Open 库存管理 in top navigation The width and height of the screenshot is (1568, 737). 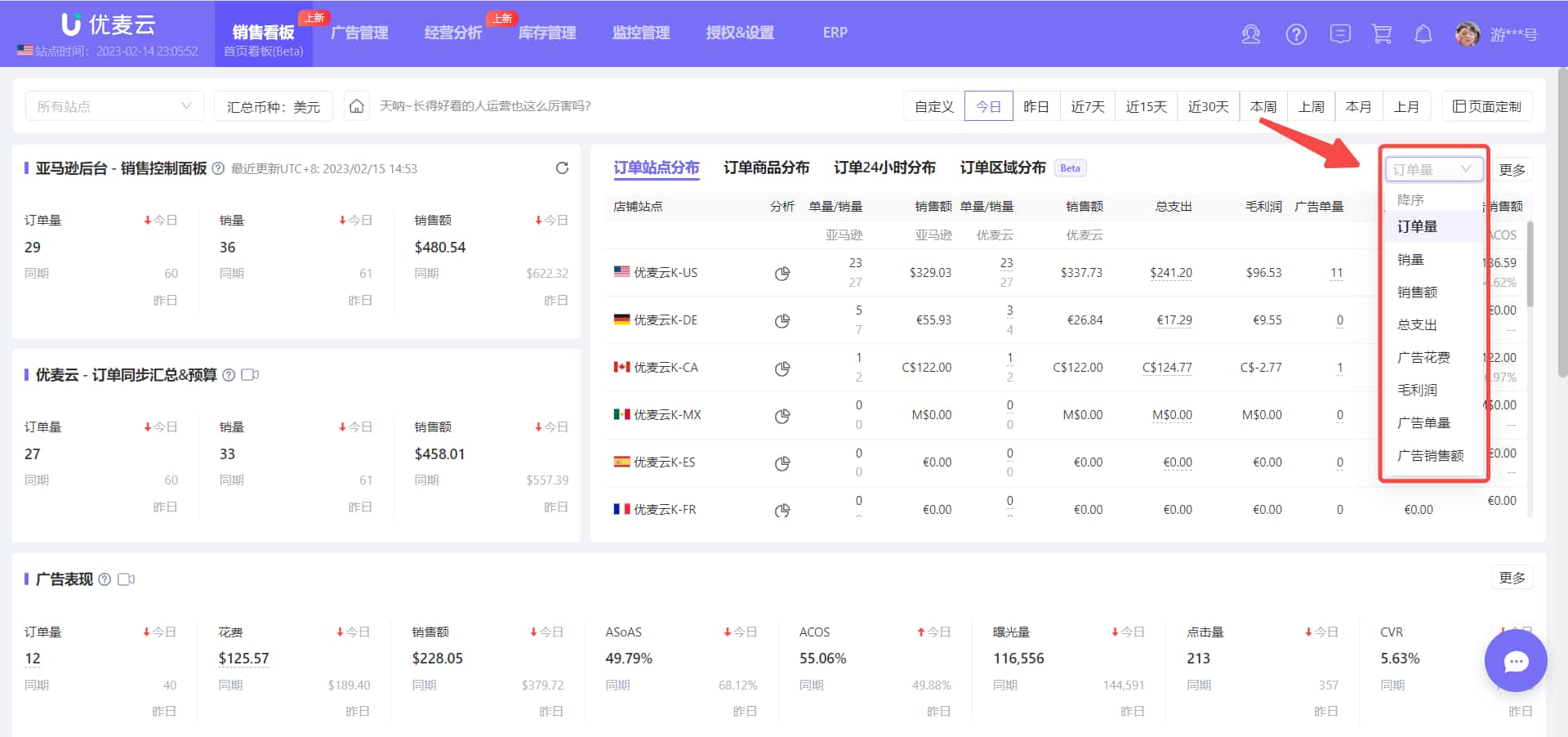tap(547, 33)
